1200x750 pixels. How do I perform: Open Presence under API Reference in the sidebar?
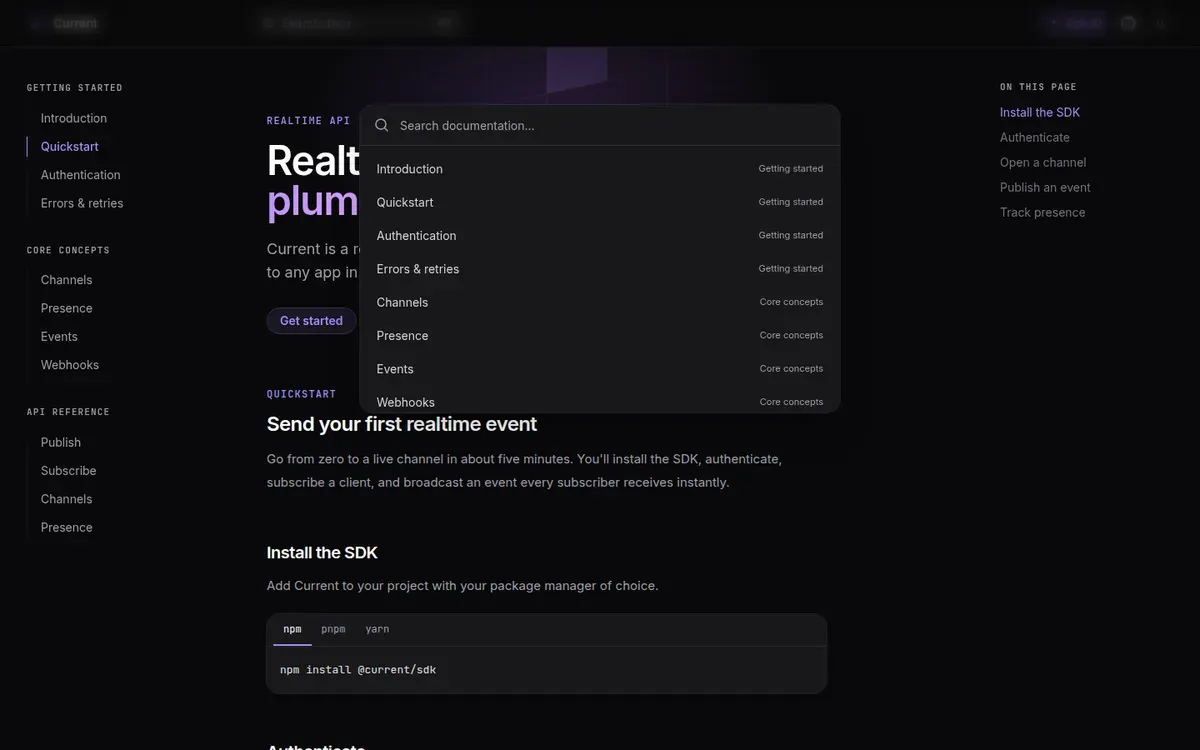(x=67, y=527)
